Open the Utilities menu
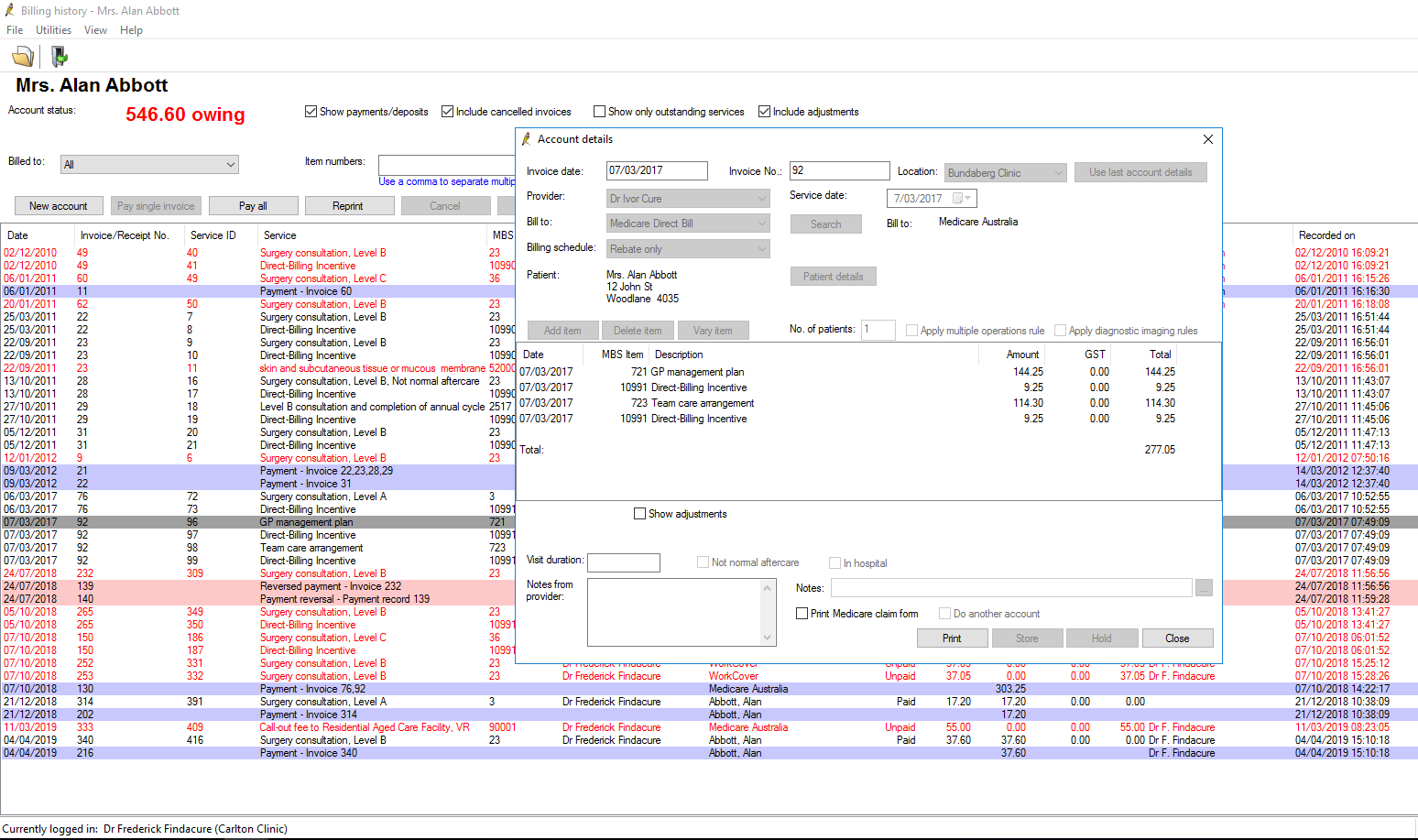This screenshot has width=1418, height=840. [53, 29]
